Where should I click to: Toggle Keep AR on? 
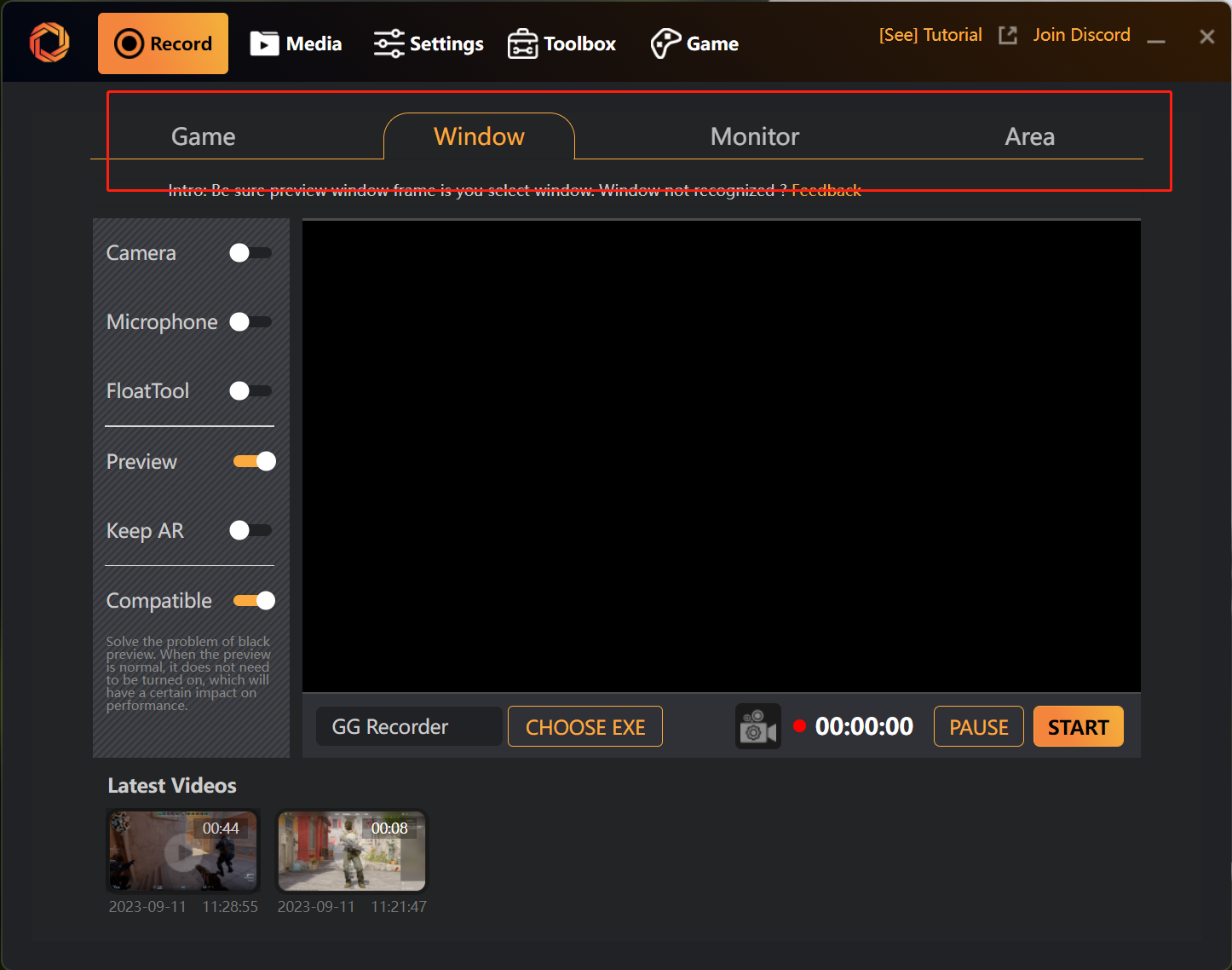250,530
